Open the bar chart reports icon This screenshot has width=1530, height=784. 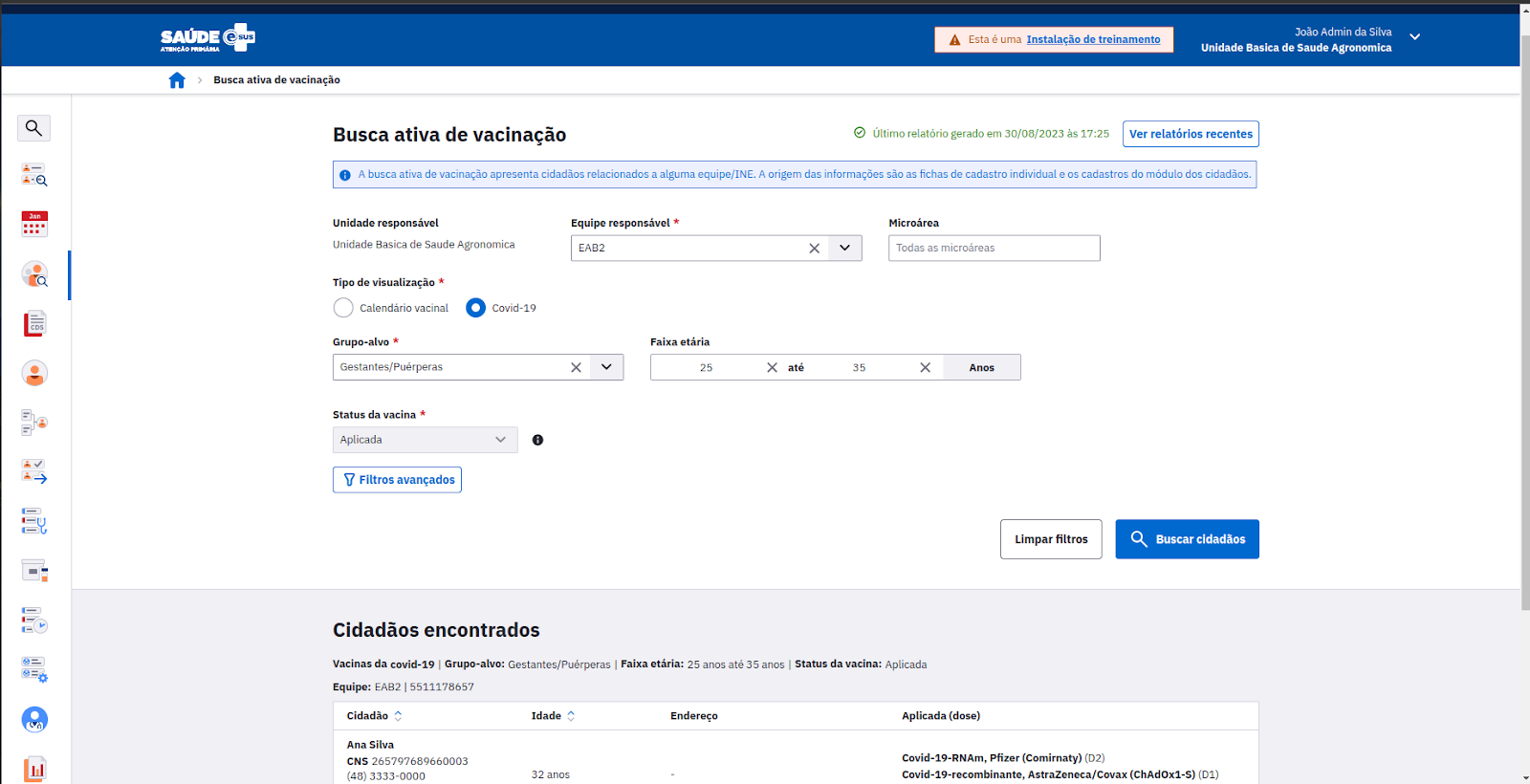pos(34,769)
